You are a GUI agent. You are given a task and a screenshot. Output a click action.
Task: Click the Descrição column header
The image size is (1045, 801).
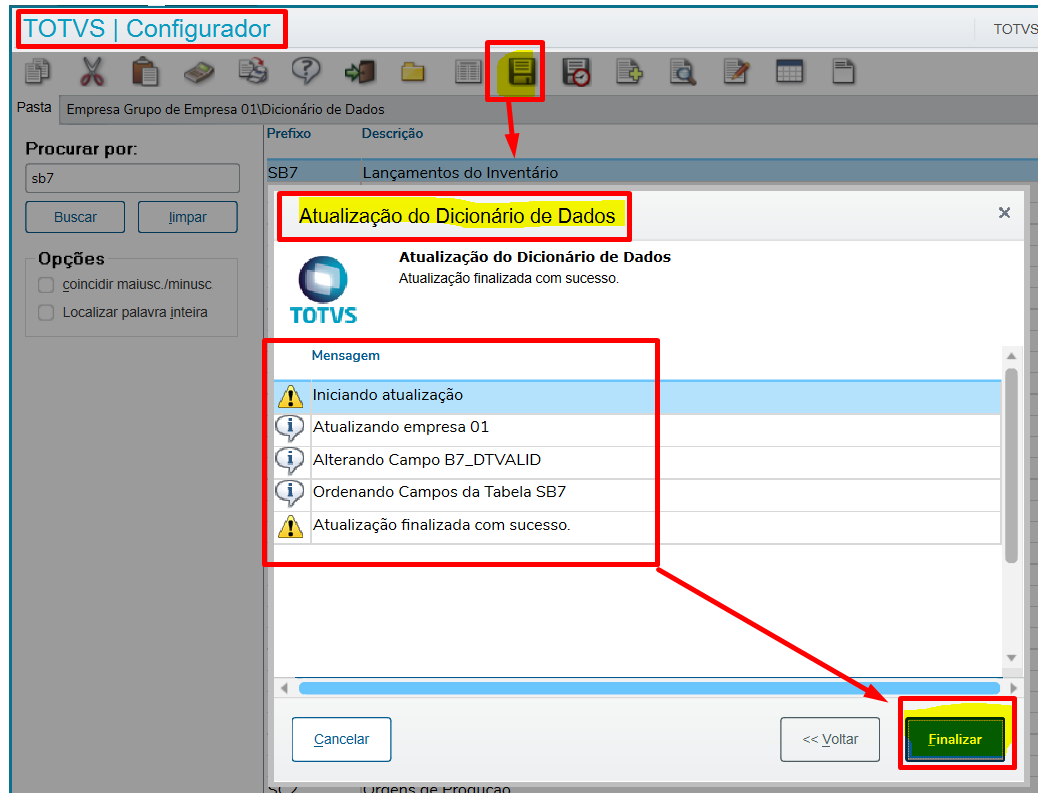[392, 133]
